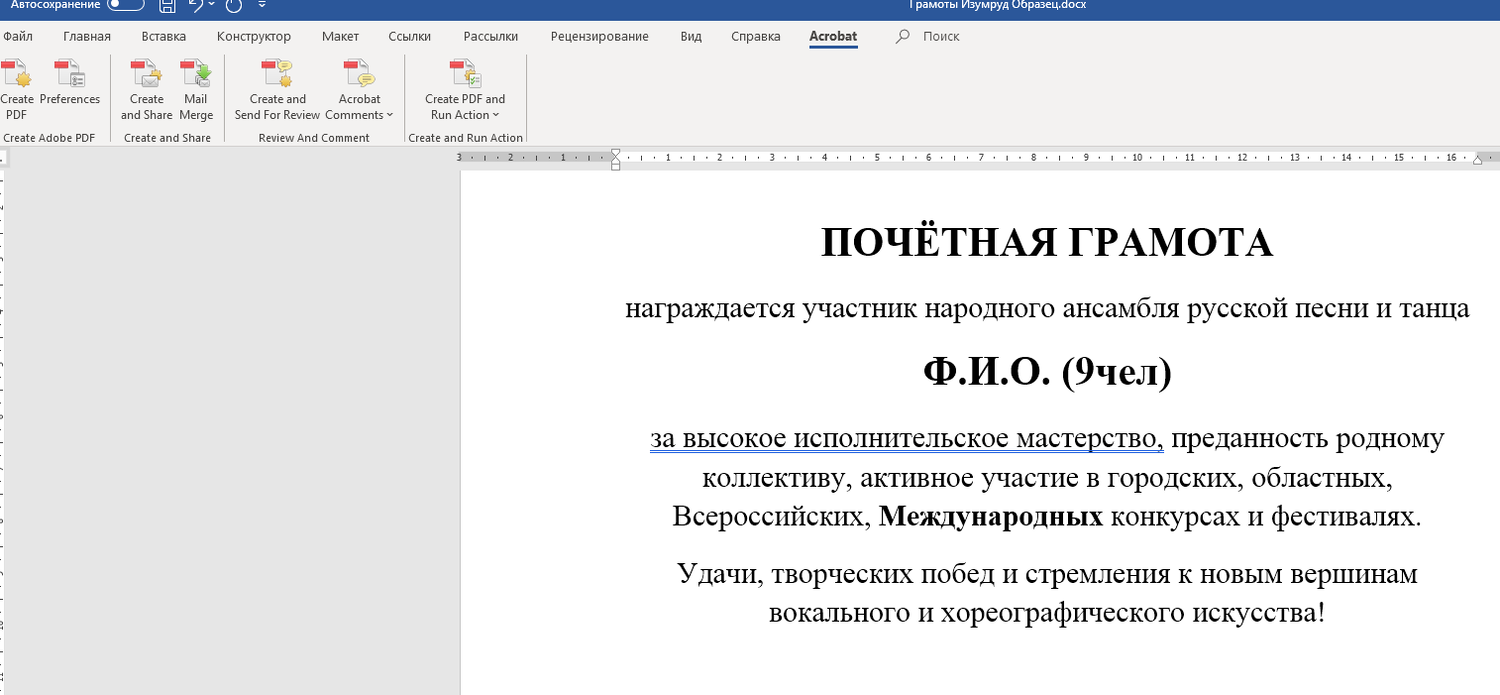Screen dimensions: 1500x695
Task: Click the Create and Share icon
Action: 146,90
